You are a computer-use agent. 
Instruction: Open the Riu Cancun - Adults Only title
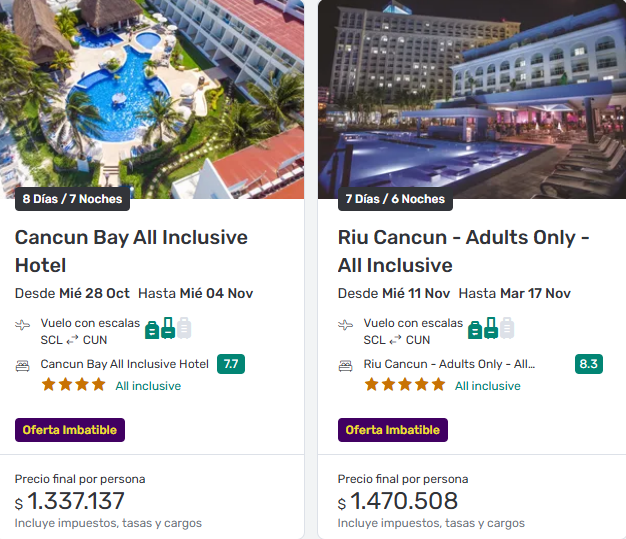click(464, 251)
